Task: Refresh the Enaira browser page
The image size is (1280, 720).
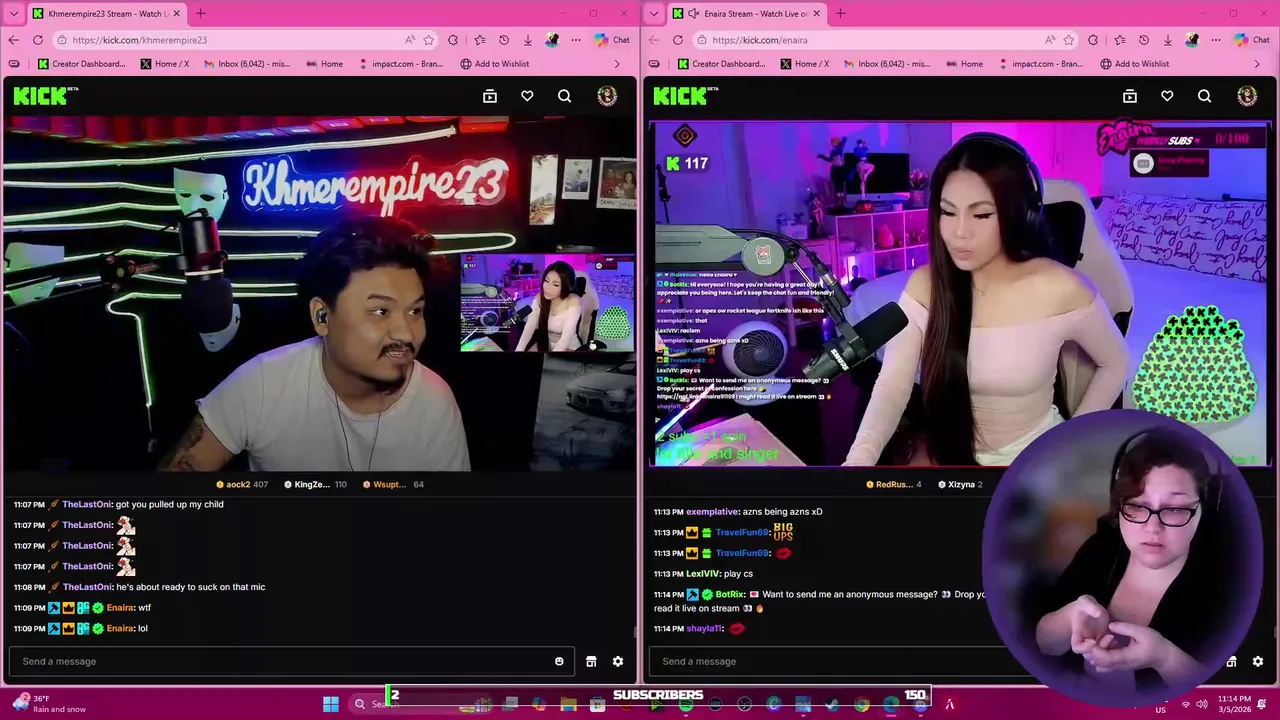Action: [678, 40]
